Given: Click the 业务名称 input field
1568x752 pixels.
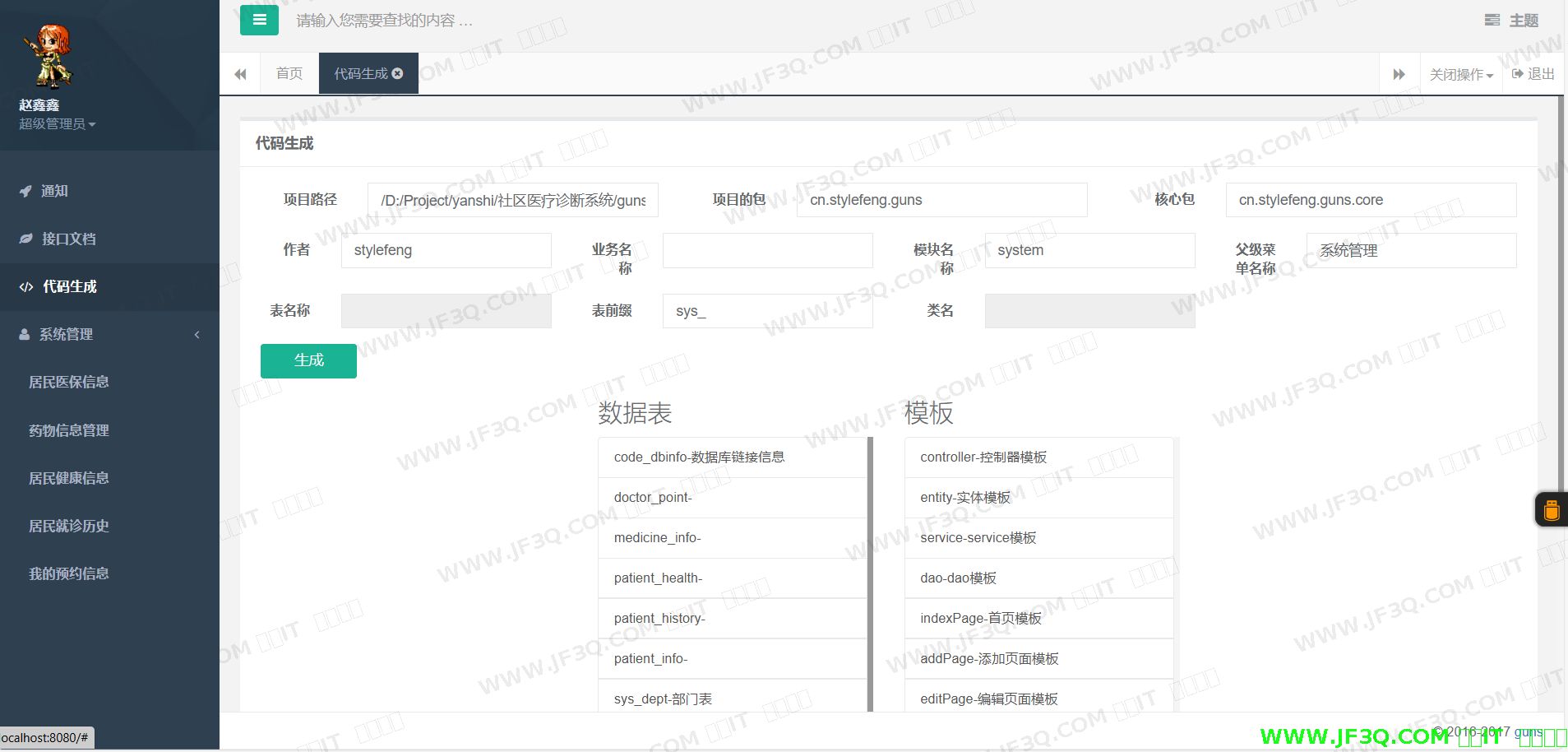Looking at the screenshot, I should click(x=767, y=250).
